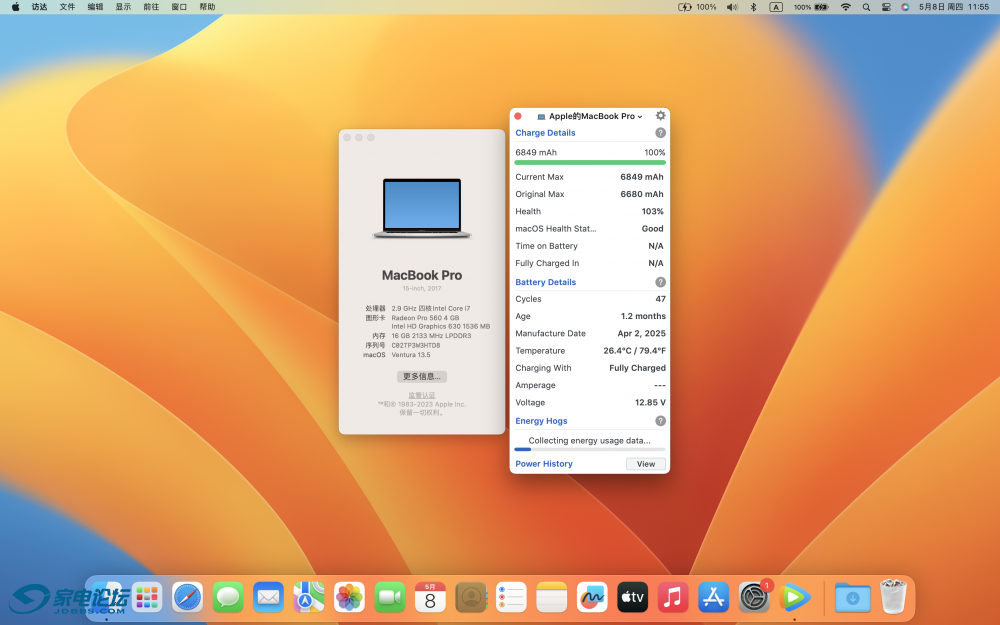Open settings gear in battery panel

click(x=660, y=115)
